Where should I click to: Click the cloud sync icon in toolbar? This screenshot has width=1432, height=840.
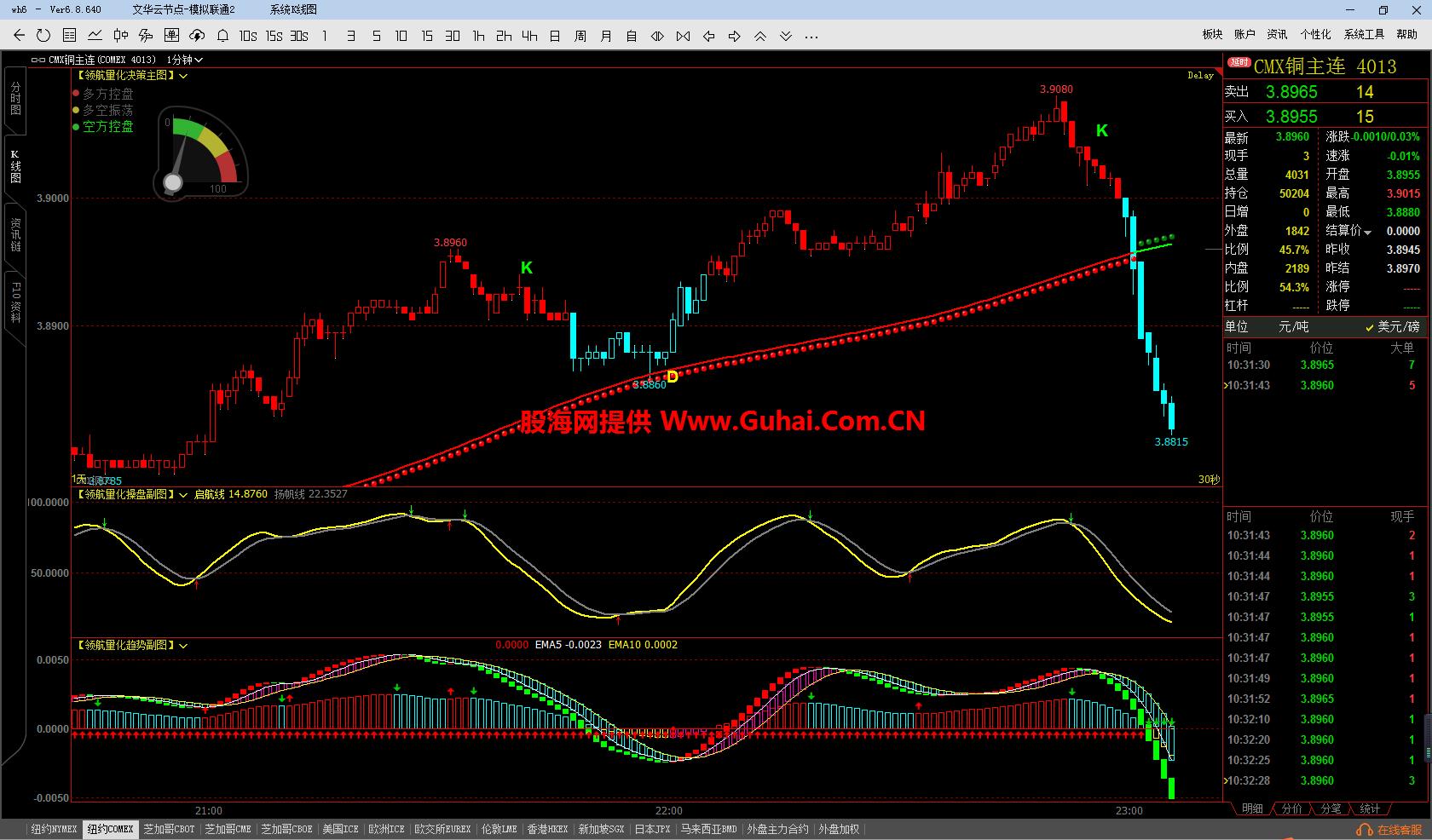click(x=197, y=35)
